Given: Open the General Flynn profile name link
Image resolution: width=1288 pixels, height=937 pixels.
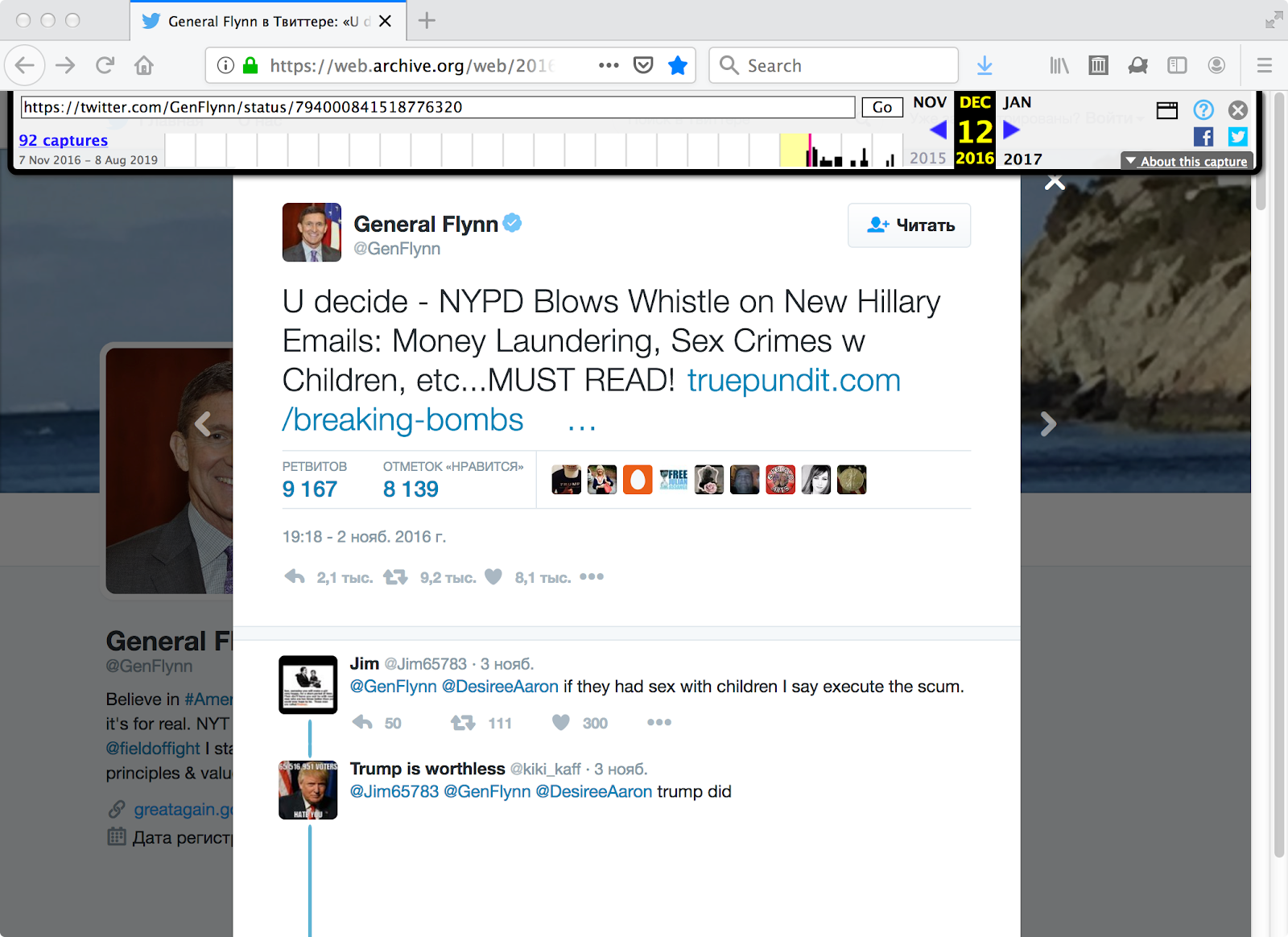Looking at the screenshot, I should click(426, 224).
